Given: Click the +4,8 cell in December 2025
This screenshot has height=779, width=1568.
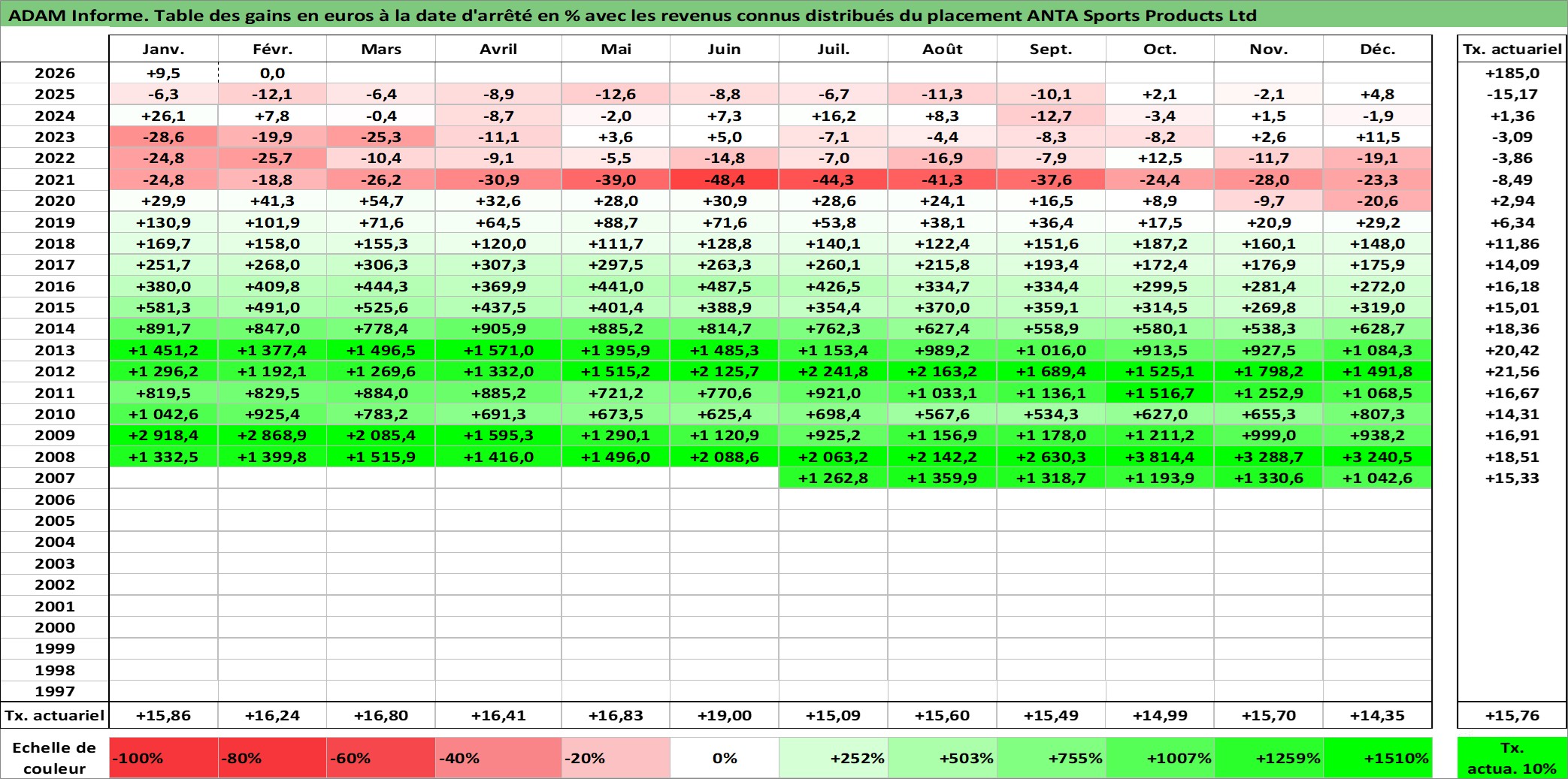Looking at the screenshot, I should (x=1378, y=94).
